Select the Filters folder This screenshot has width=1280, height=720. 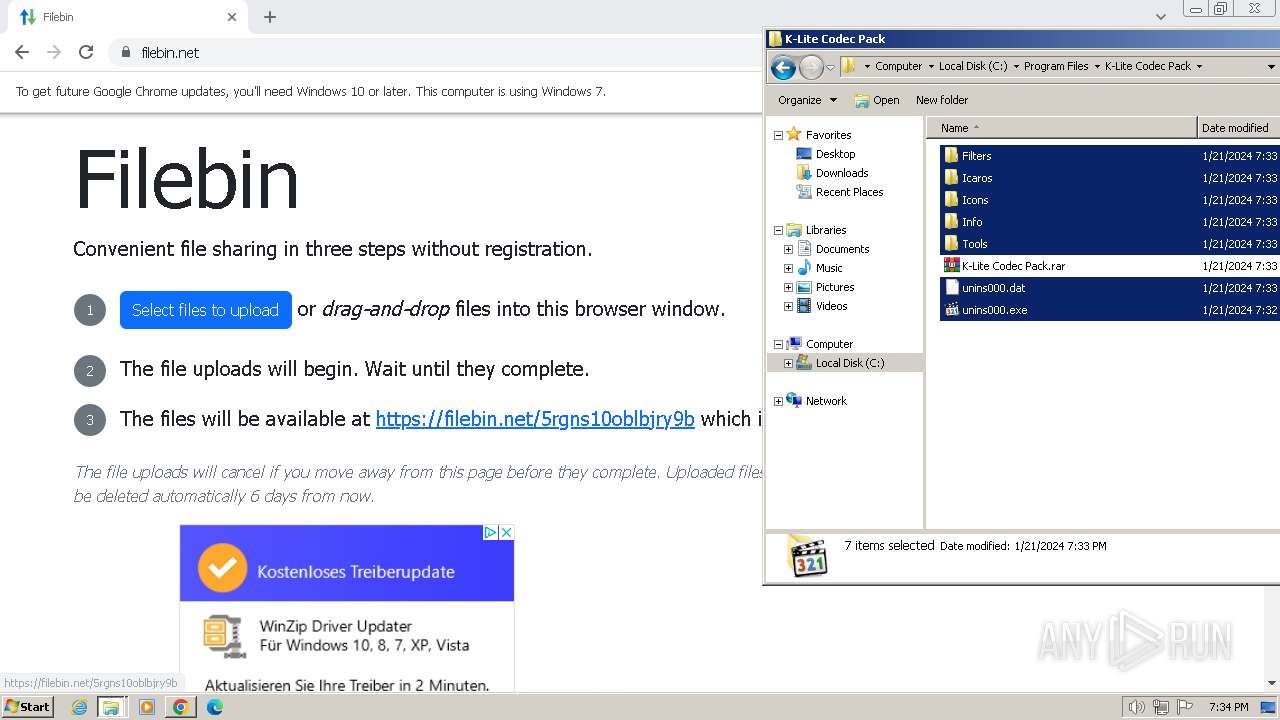1109,156
